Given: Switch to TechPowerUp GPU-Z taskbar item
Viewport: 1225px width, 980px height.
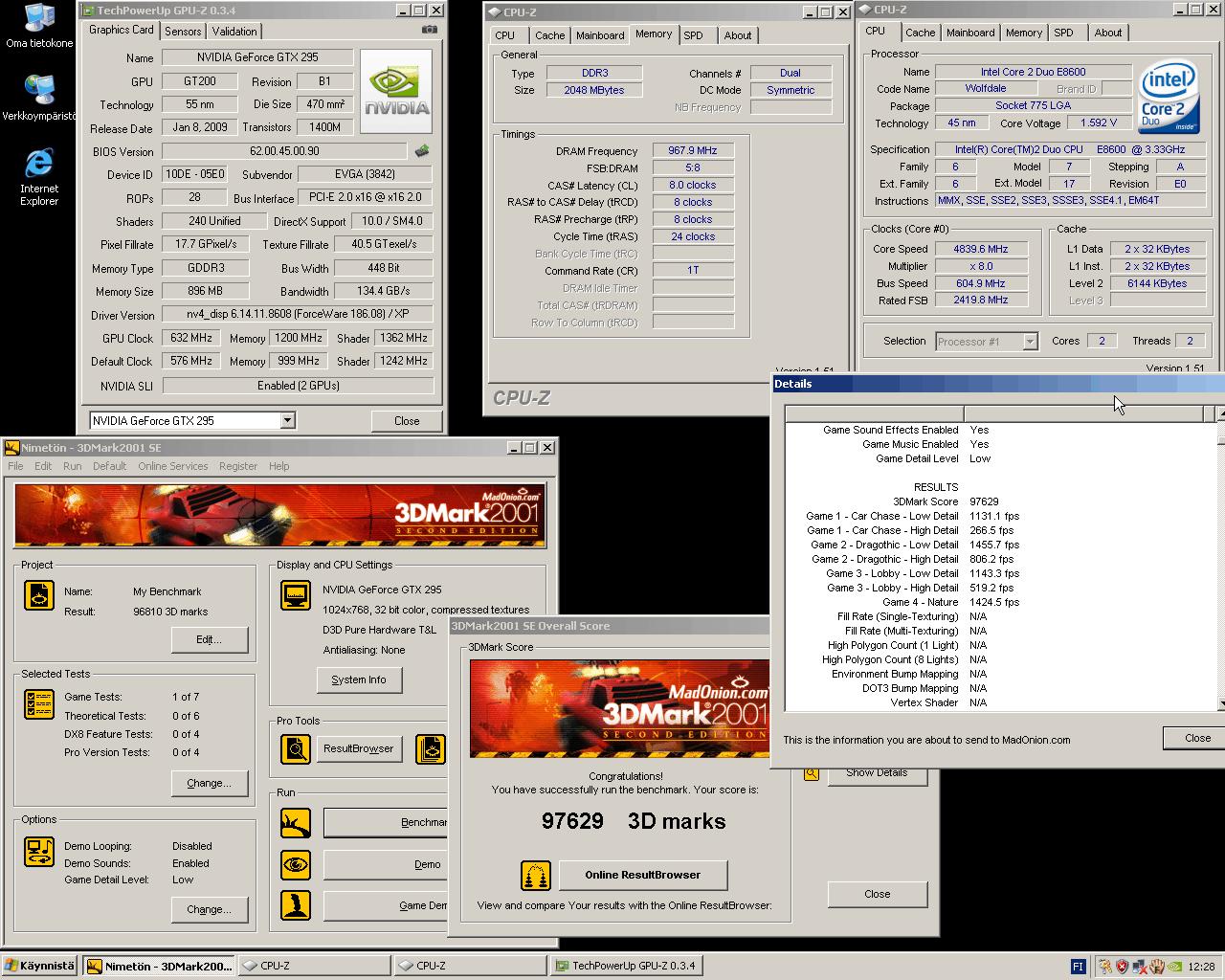Looking at the screenshot, I should pyautogui.click(x=626, y=967).
